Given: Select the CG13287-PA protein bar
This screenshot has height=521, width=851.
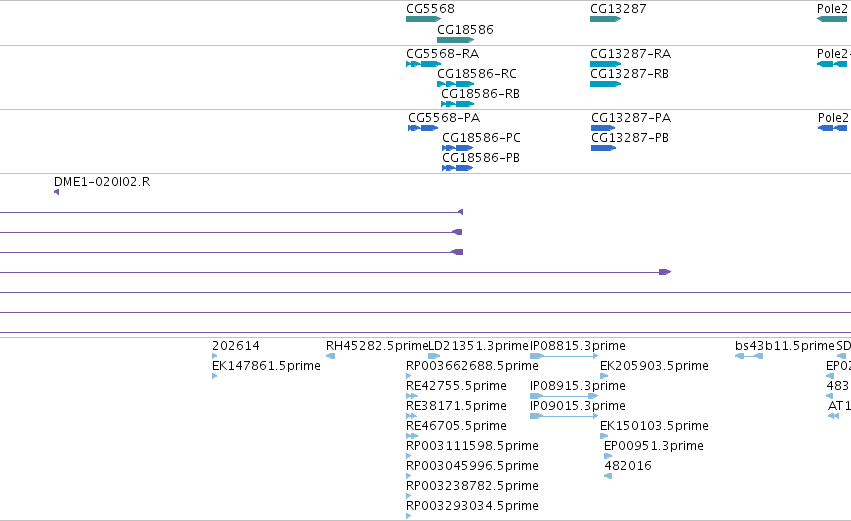Looking at the screenshot, I should coord(604,128).
